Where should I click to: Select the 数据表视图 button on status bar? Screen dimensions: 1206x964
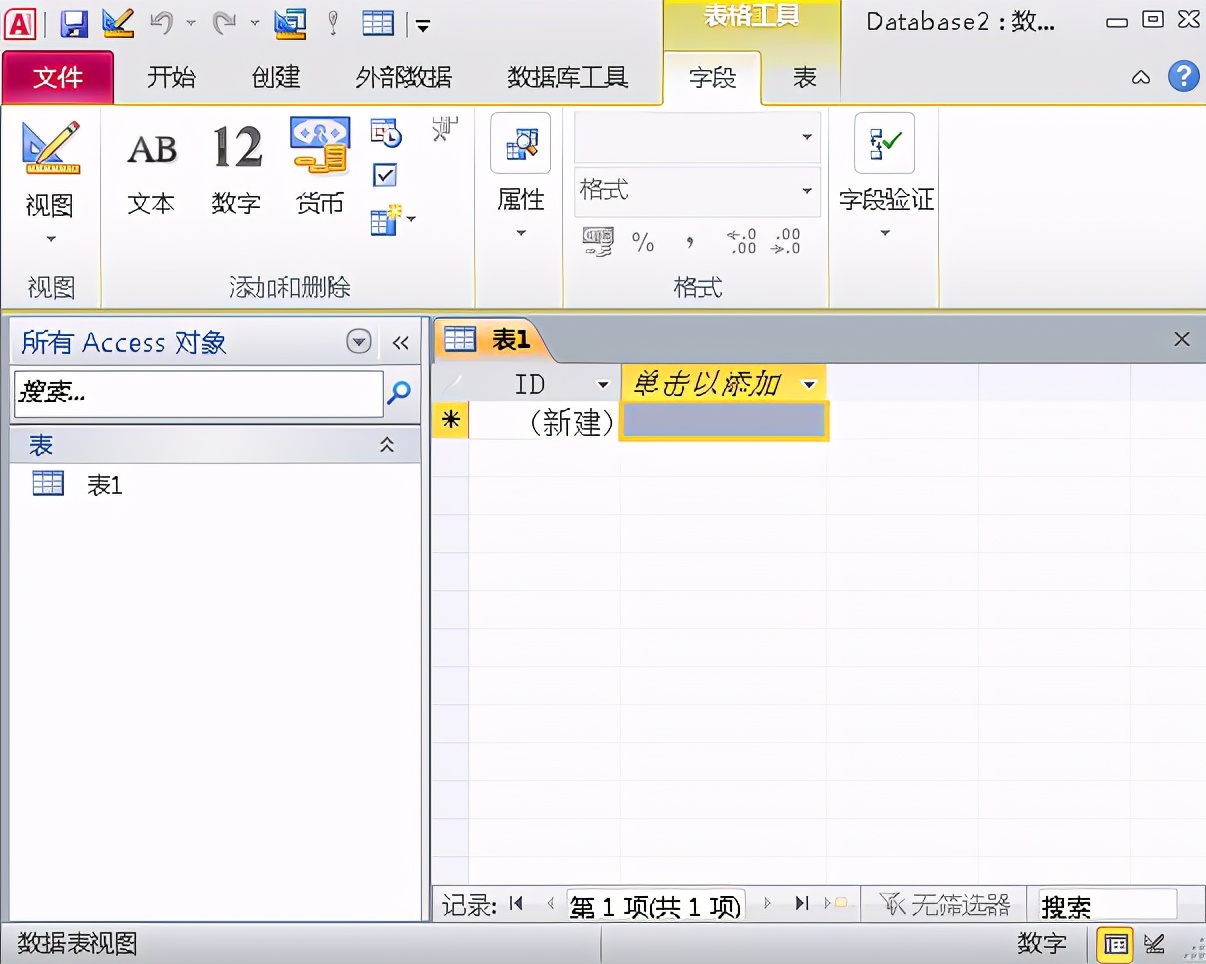click(1114, 943)
